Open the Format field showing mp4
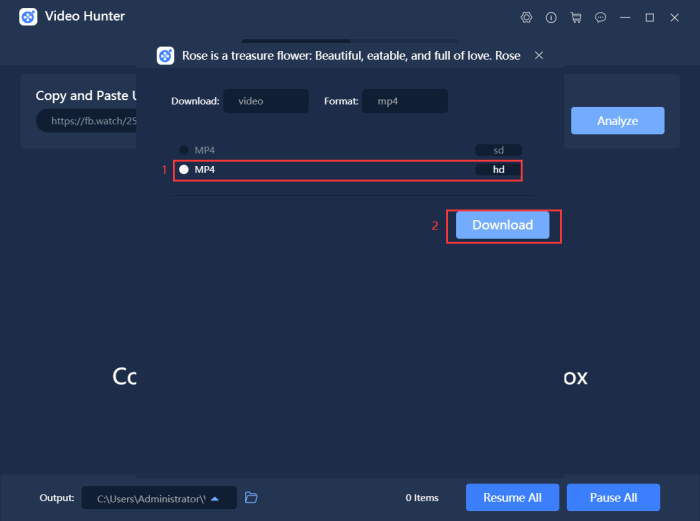The image size is (700, 521). click(x=405, y=101)
